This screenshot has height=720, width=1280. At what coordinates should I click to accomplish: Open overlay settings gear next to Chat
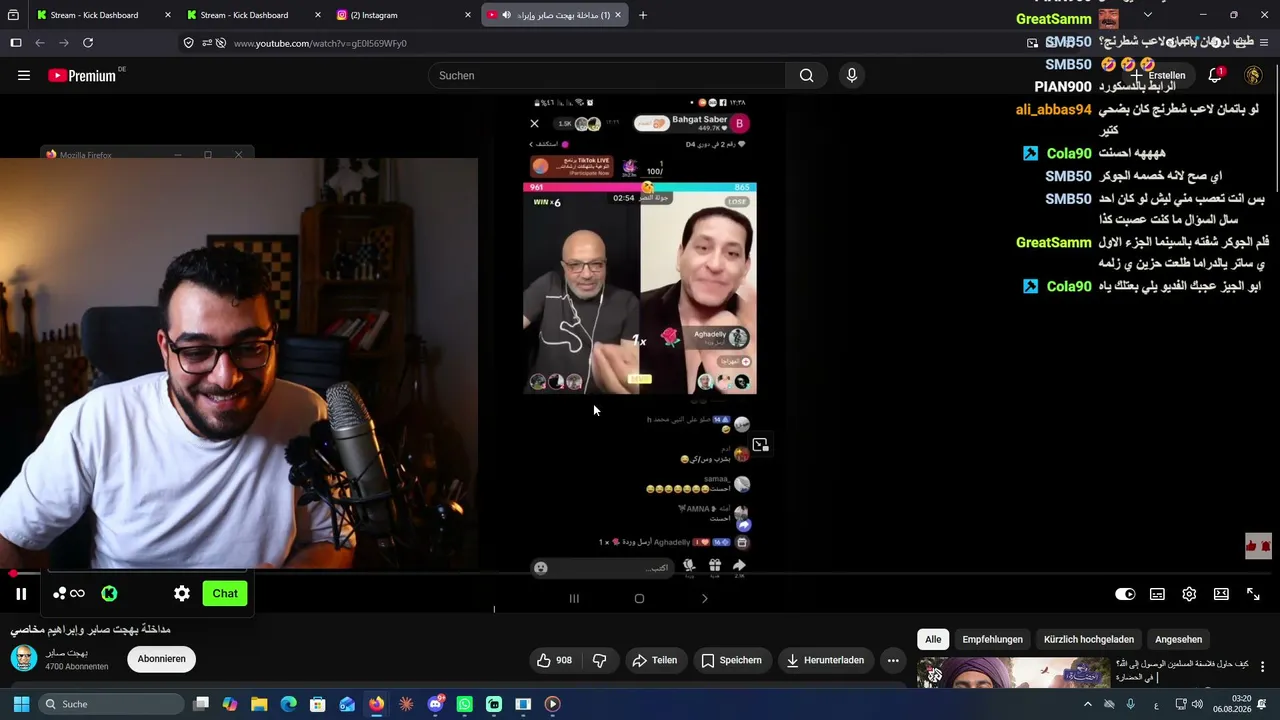coord(181,593)
